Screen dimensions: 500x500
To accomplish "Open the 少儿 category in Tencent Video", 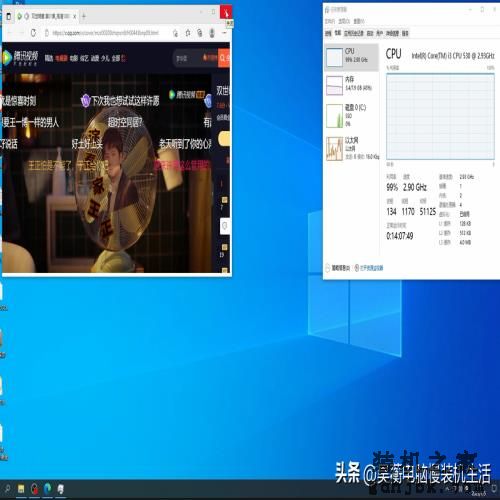I will 105,58.
